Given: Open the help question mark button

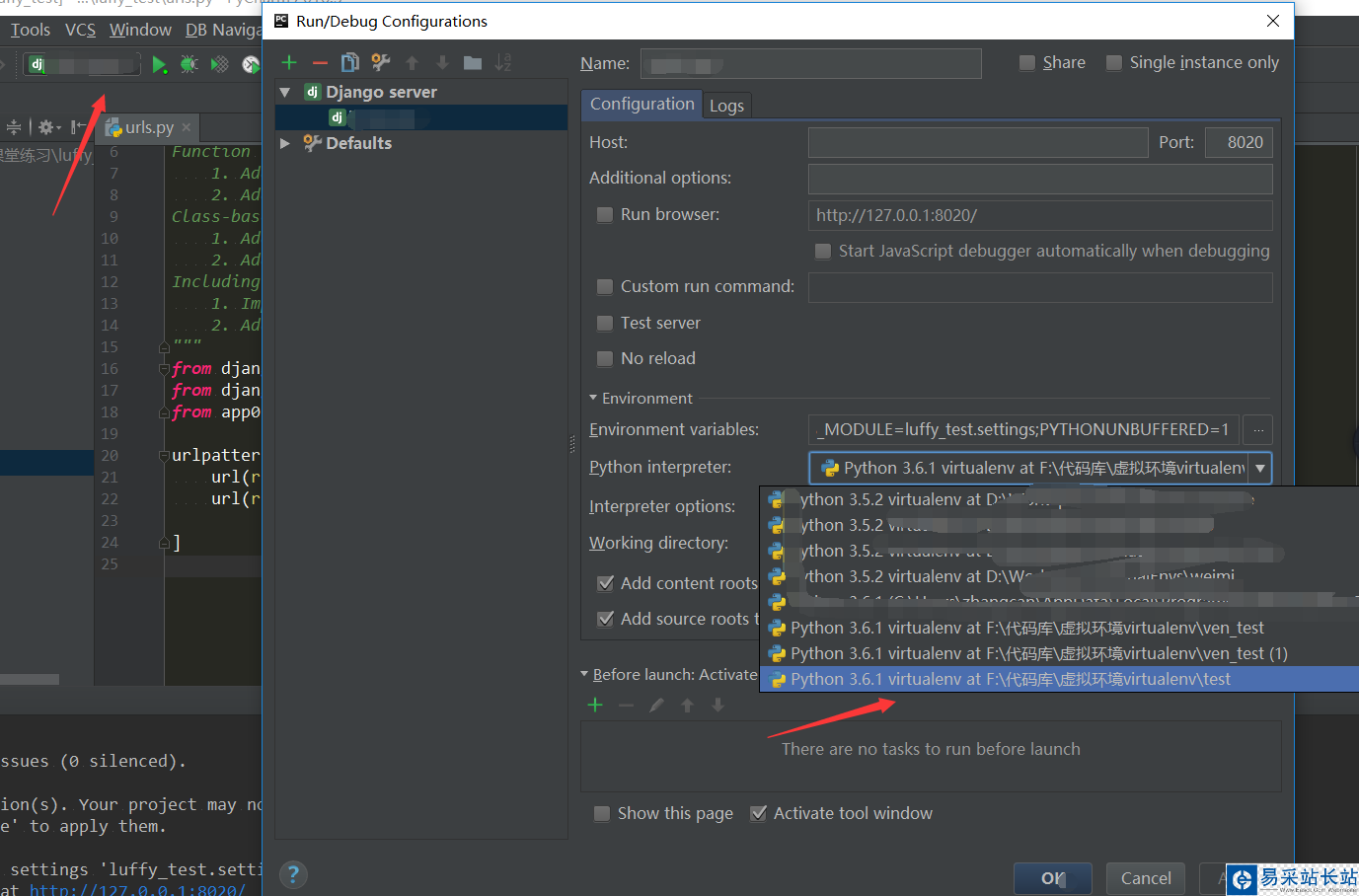Looking at the screenshot, I should tap(293, 874).
